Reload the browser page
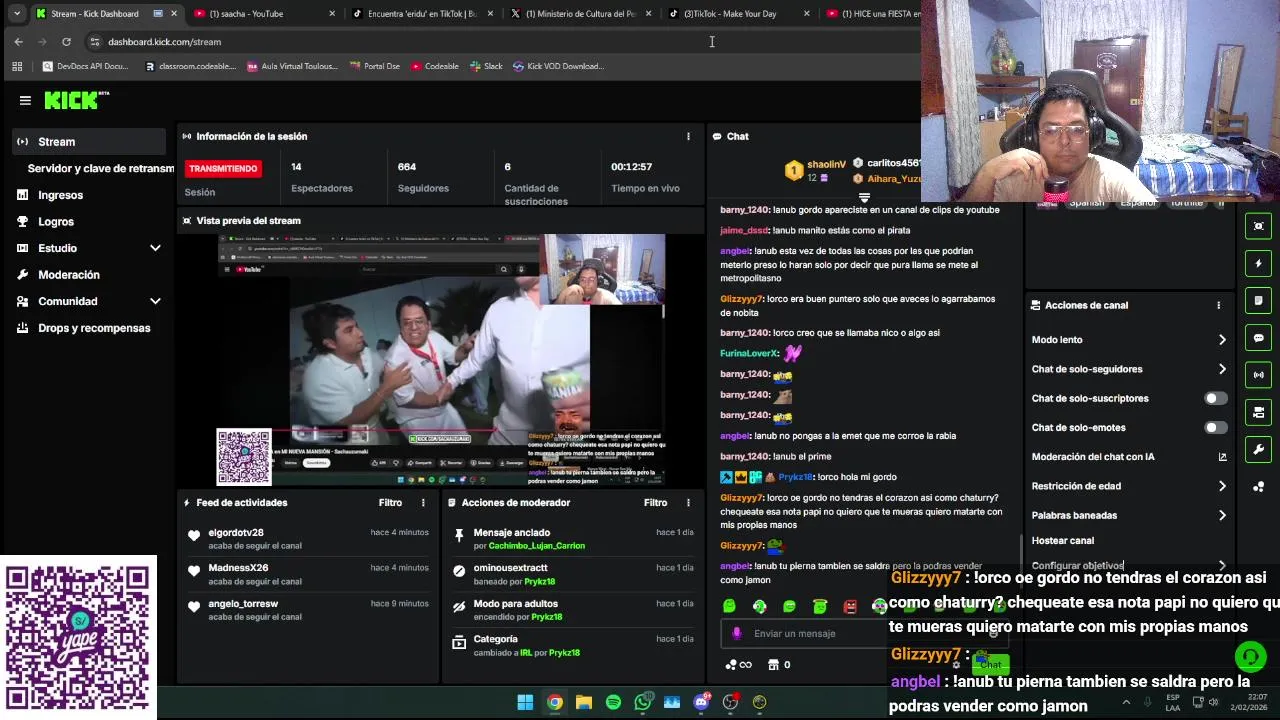 [x=66, y=42]
